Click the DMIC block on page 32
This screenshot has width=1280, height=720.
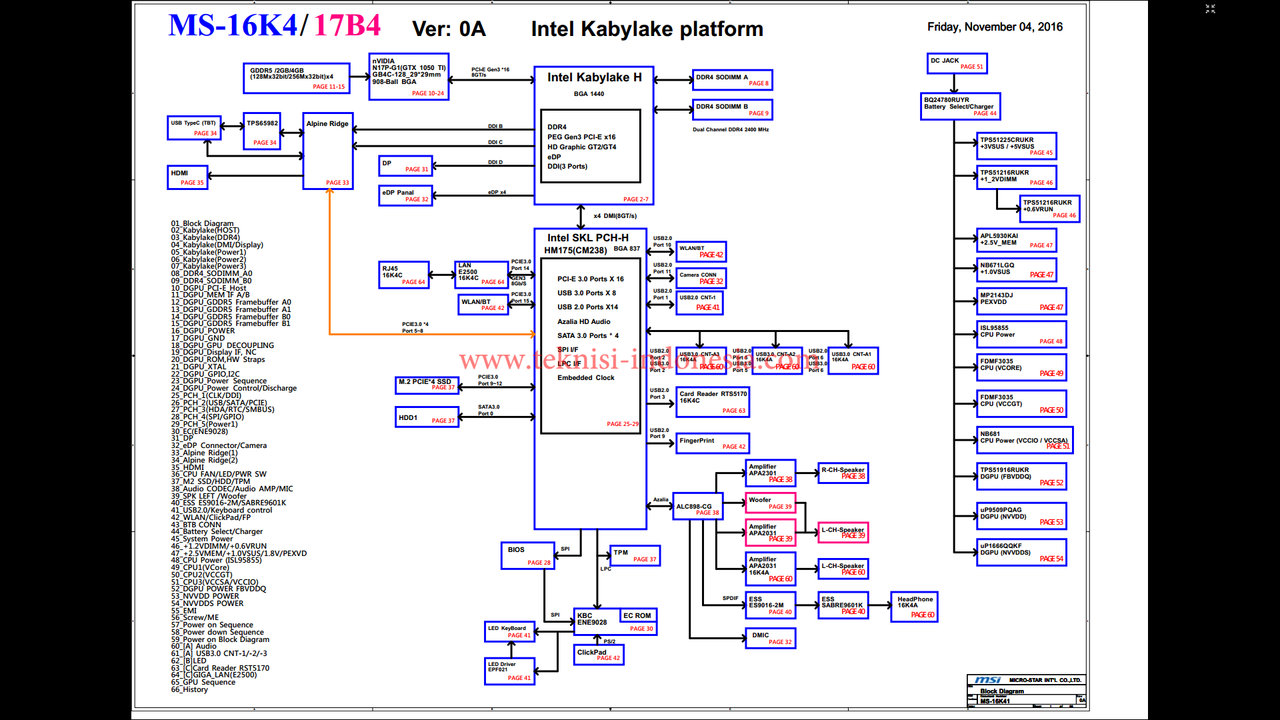click(x=770, y=638)
